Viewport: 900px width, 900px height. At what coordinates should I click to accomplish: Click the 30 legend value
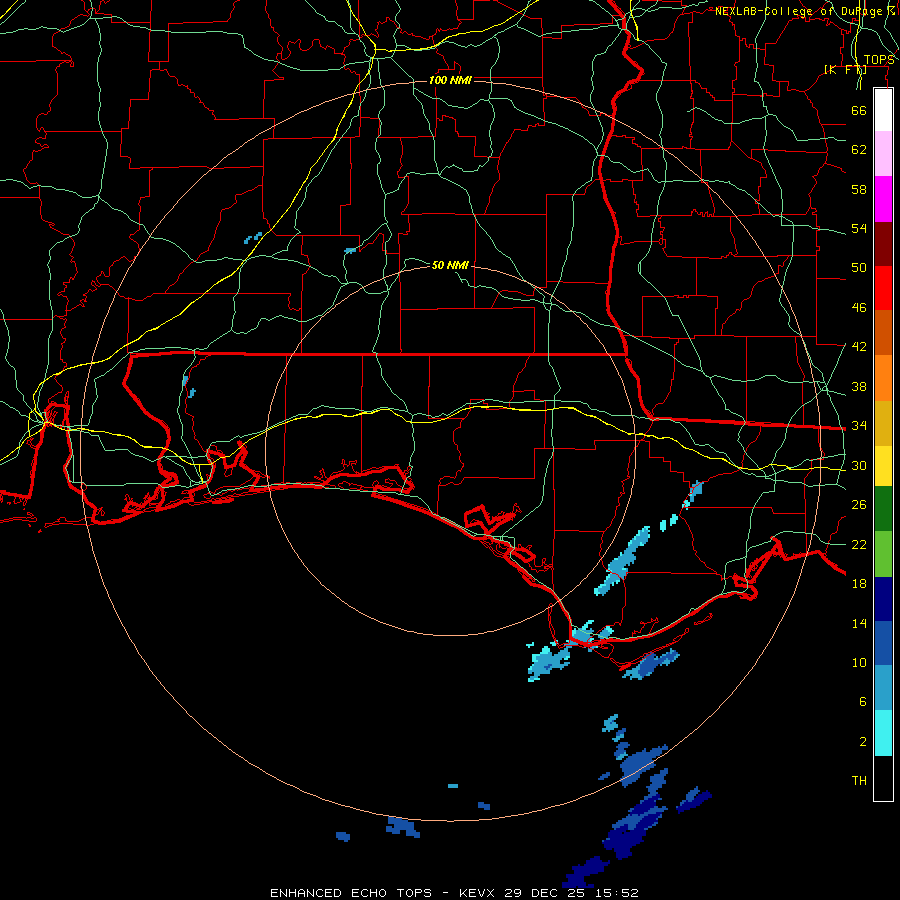tap(859, 465)
